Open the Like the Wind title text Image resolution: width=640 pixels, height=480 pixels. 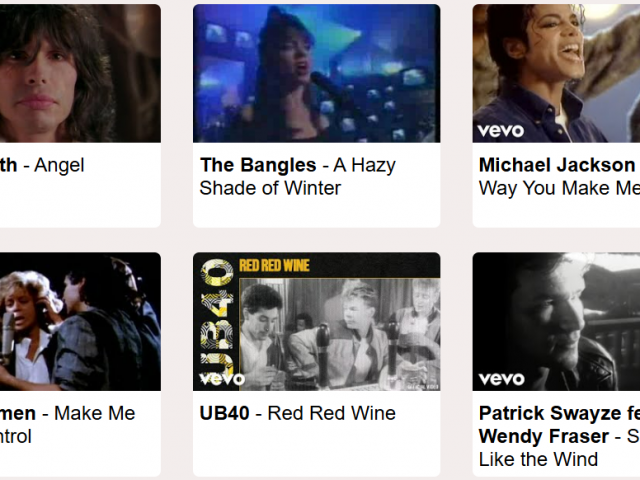tap(538, 459)
